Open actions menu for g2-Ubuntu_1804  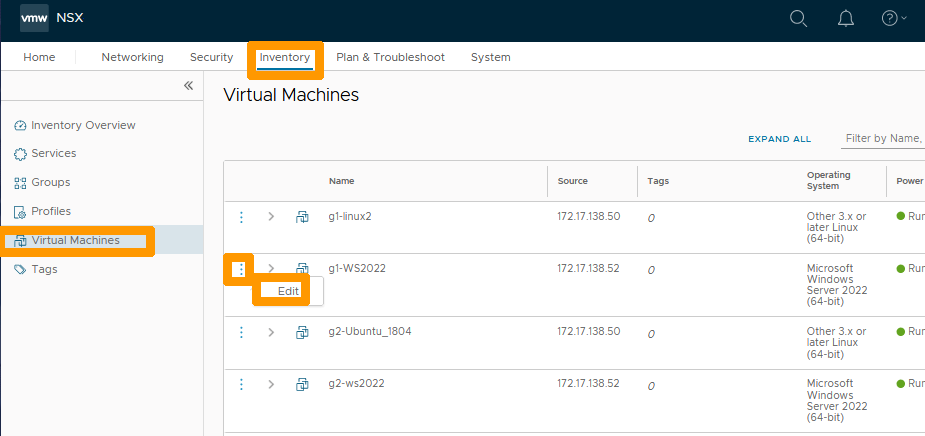coord(241,332)
